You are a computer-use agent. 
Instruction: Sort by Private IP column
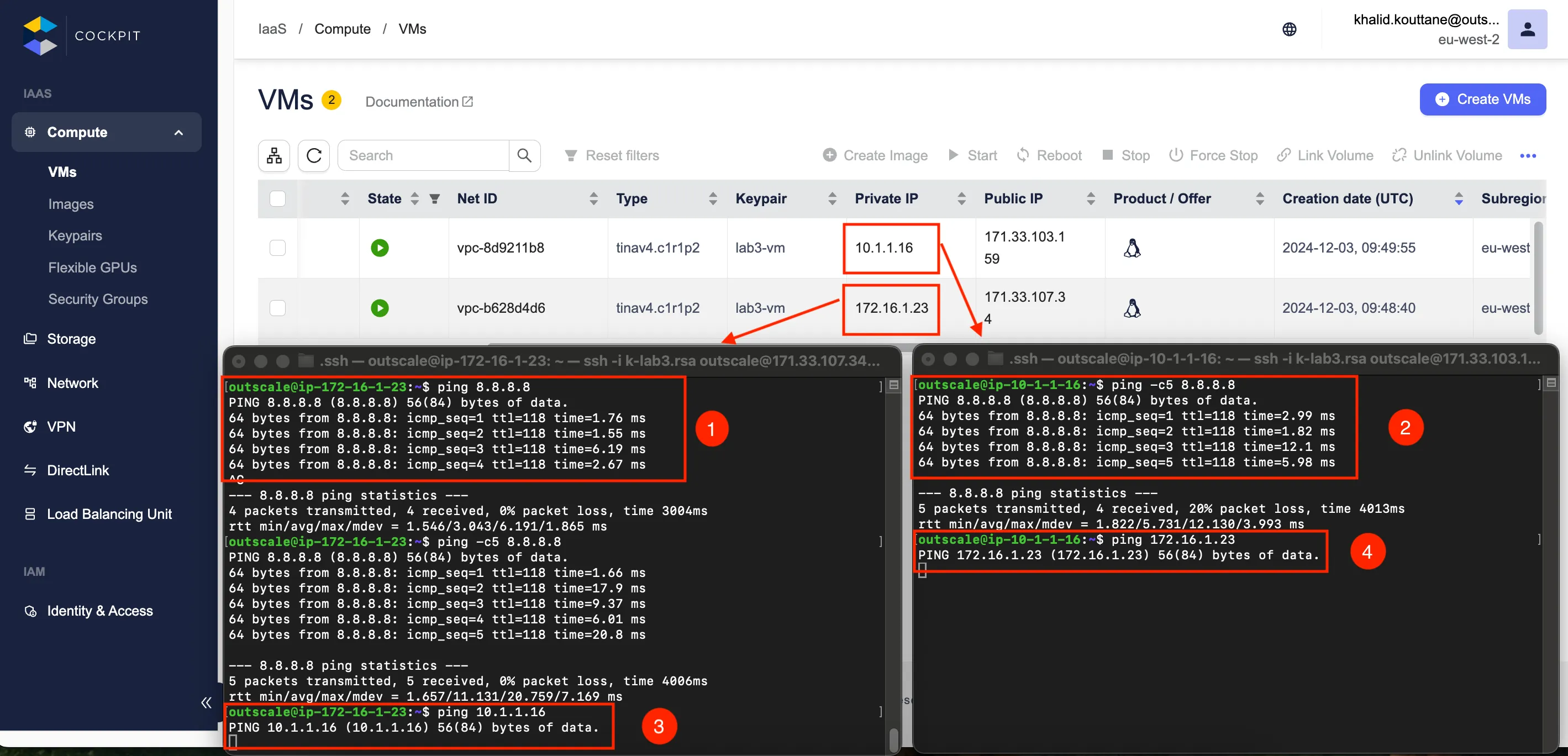(961, 198)
